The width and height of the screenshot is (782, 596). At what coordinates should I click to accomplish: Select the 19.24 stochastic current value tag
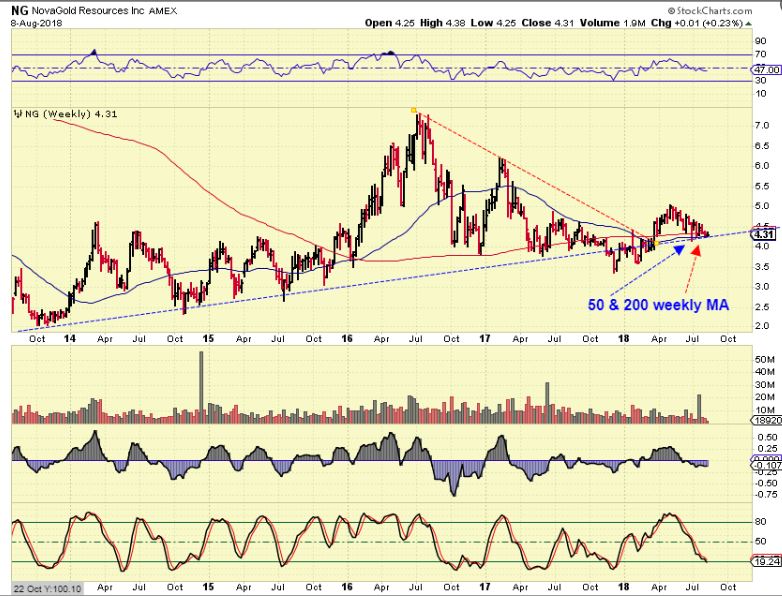click(x=768, y=562)
